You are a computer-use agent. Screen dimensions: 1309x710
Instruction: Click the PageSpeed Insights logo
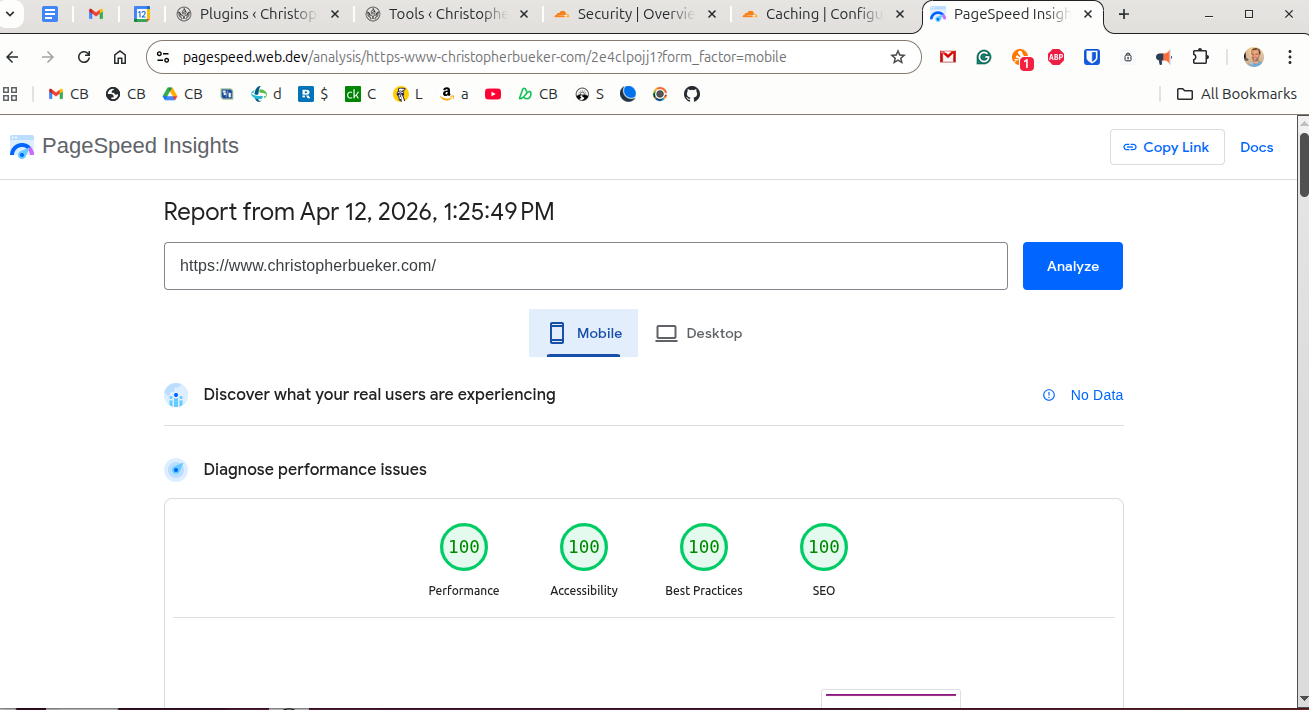[x=124, y=146]
